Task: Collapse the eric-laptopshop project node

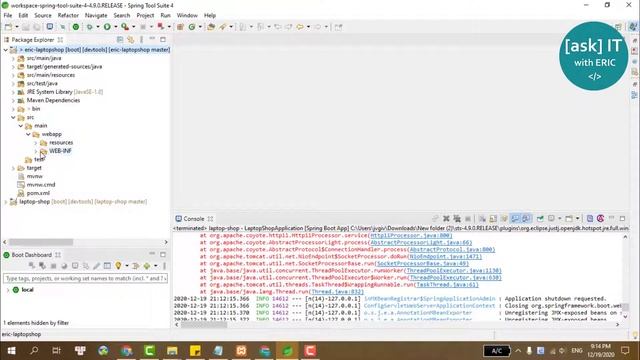Action: point(6,50)
